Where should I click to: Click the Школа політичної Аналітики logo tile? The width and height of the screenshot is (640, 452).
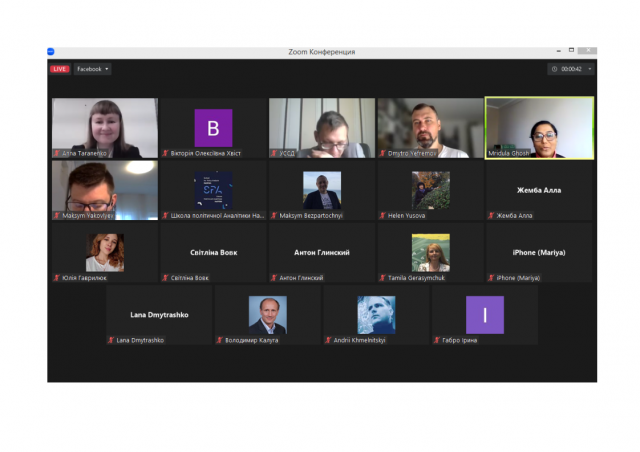[x=213, y=190]
